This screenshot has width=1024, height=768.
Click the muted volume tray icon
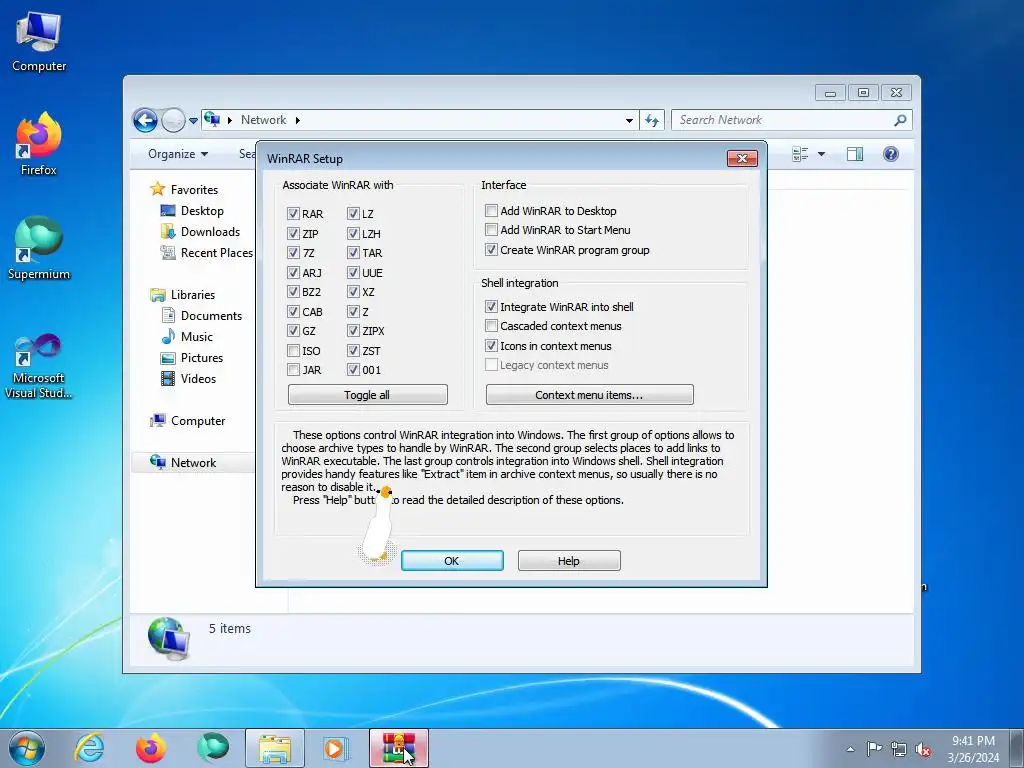click(x=923, y=749)
